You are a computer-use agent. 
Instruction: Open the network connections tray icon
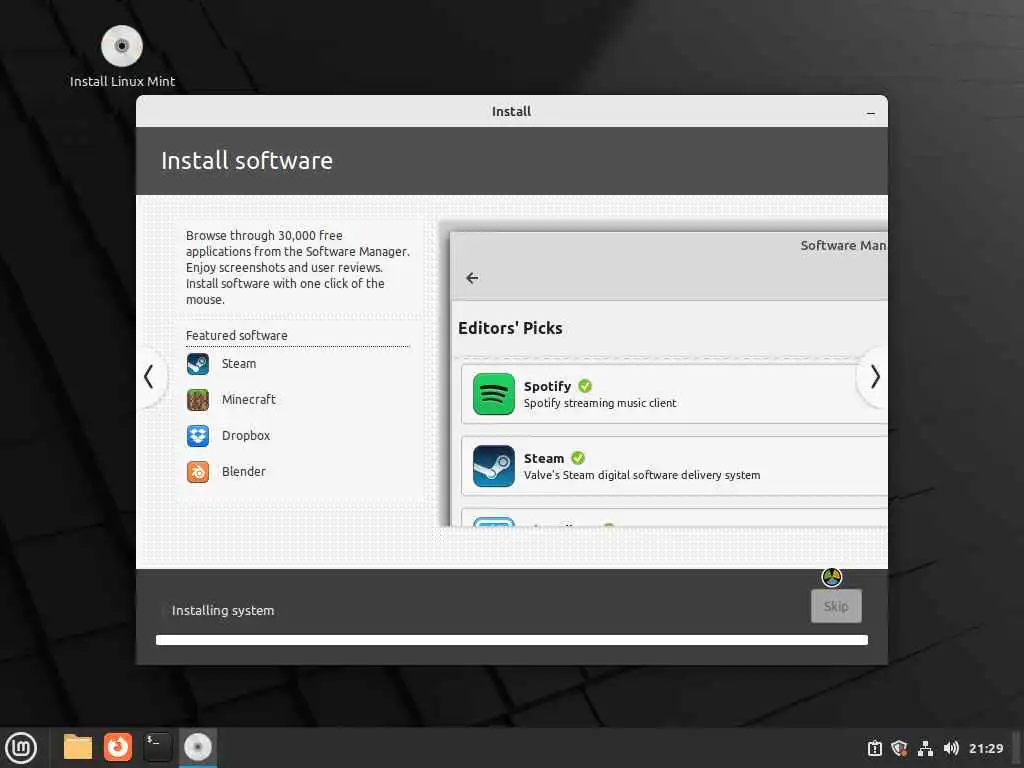[x=925, y=748]
